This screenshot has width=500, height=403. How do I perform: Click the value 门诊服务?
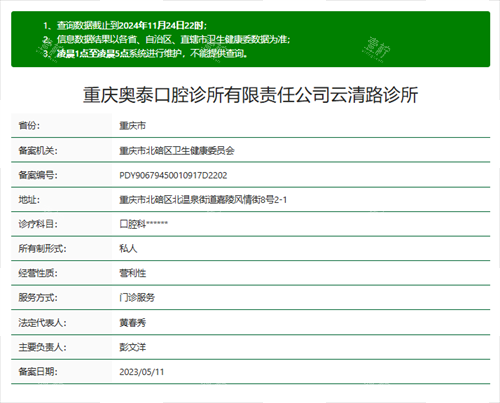pos(137,298)
